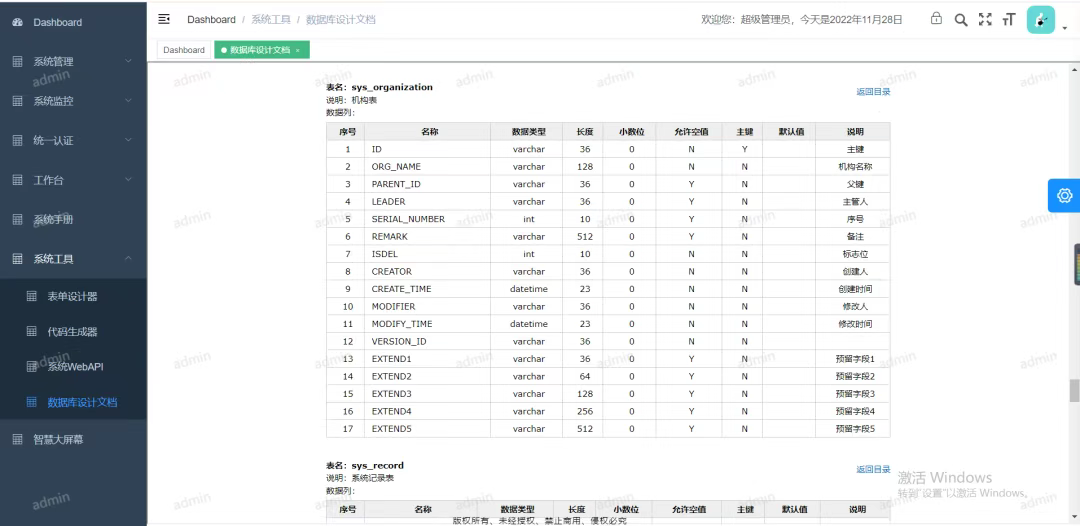1080x526 pixels.
Task: Click the 创建时间 description cell
Action: coord(854,289)
